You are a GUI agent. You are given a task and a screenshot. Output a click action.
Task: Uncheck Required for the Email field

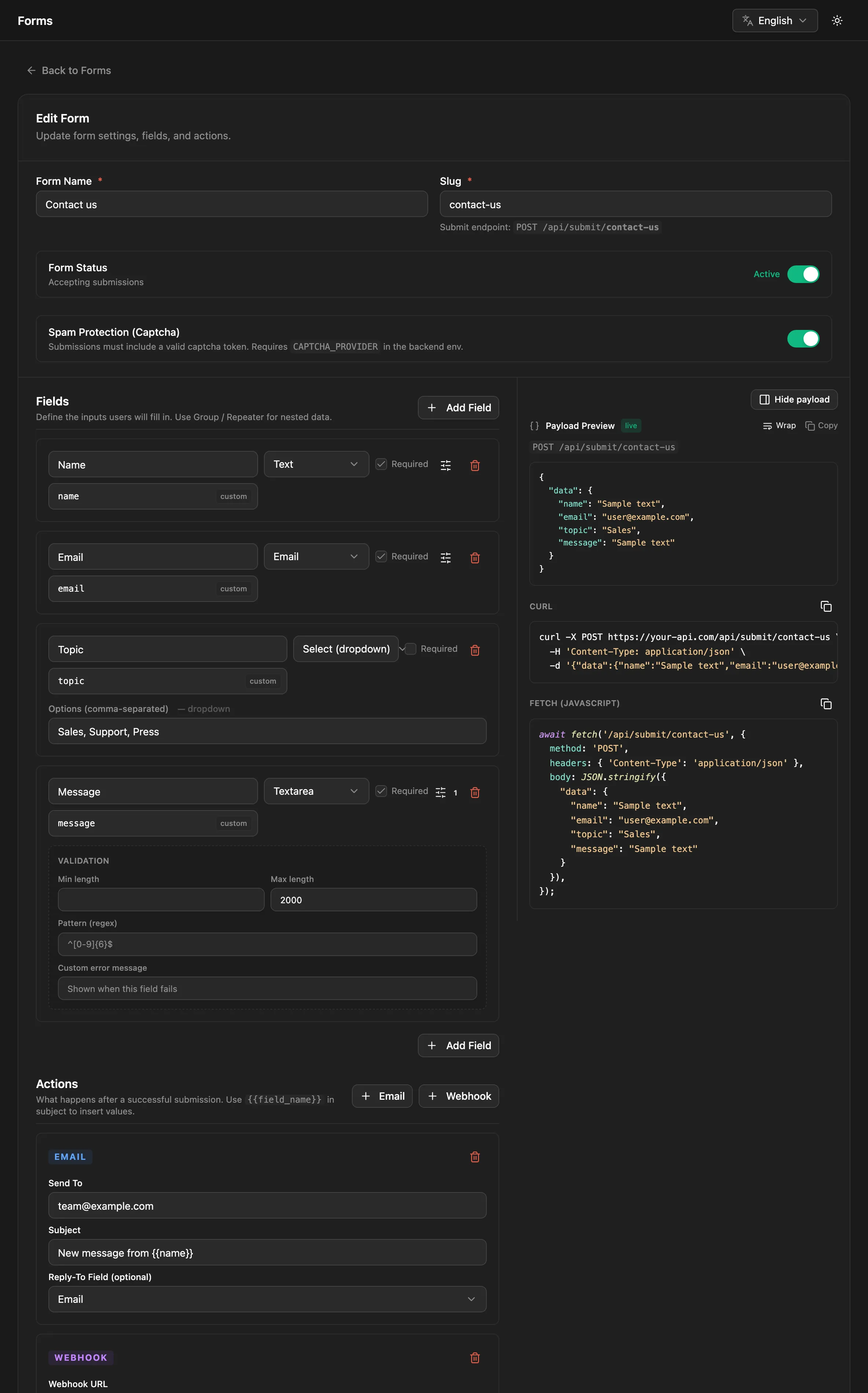pos(381,556)
